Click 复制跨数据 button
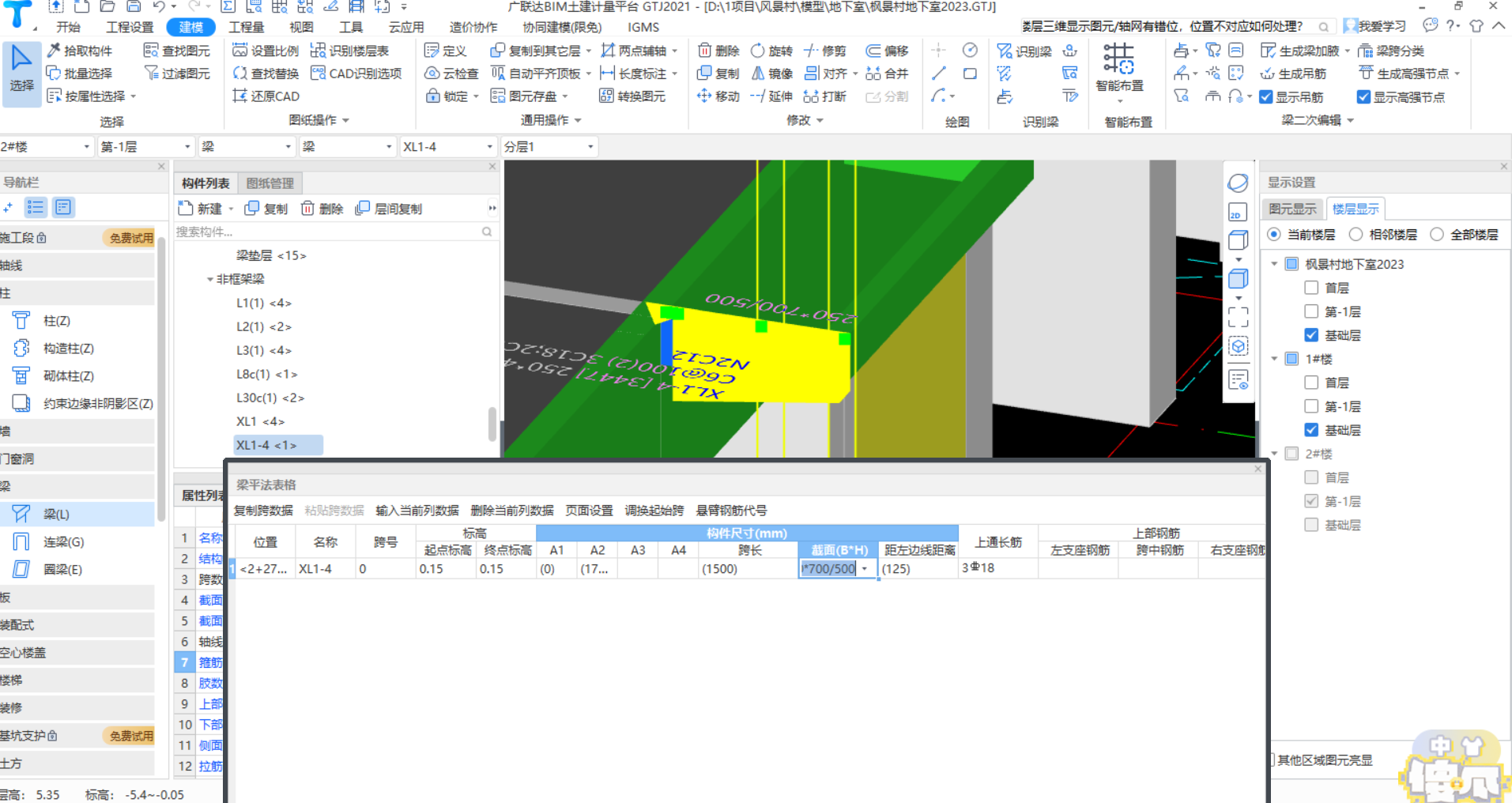Screen dimensions: 1512x803 pyautogui.click(x=263, y=511)
